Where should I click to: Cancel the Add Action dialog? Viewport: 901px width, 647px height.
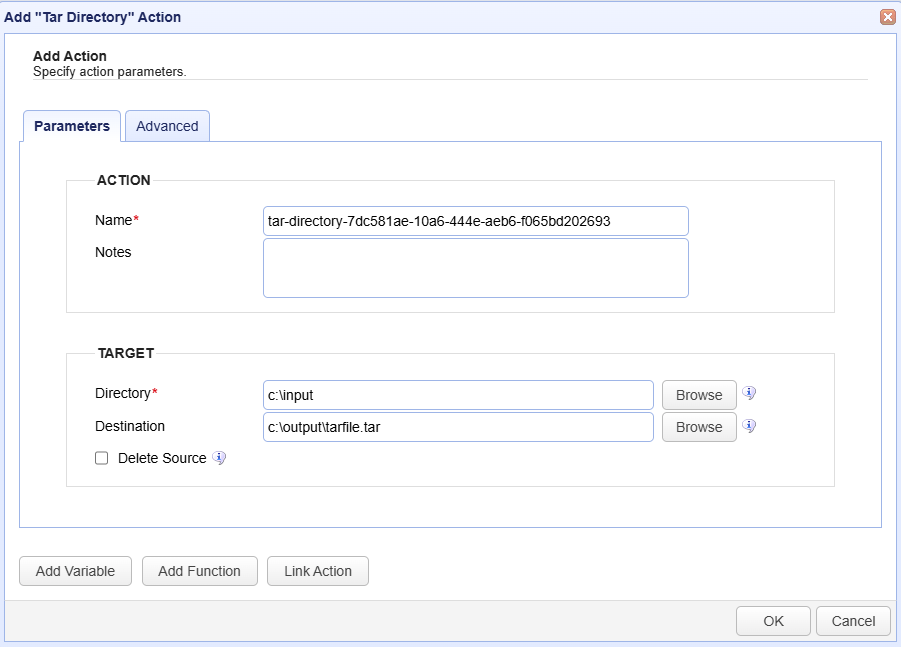pyautogui.click(x=853, y=621)
